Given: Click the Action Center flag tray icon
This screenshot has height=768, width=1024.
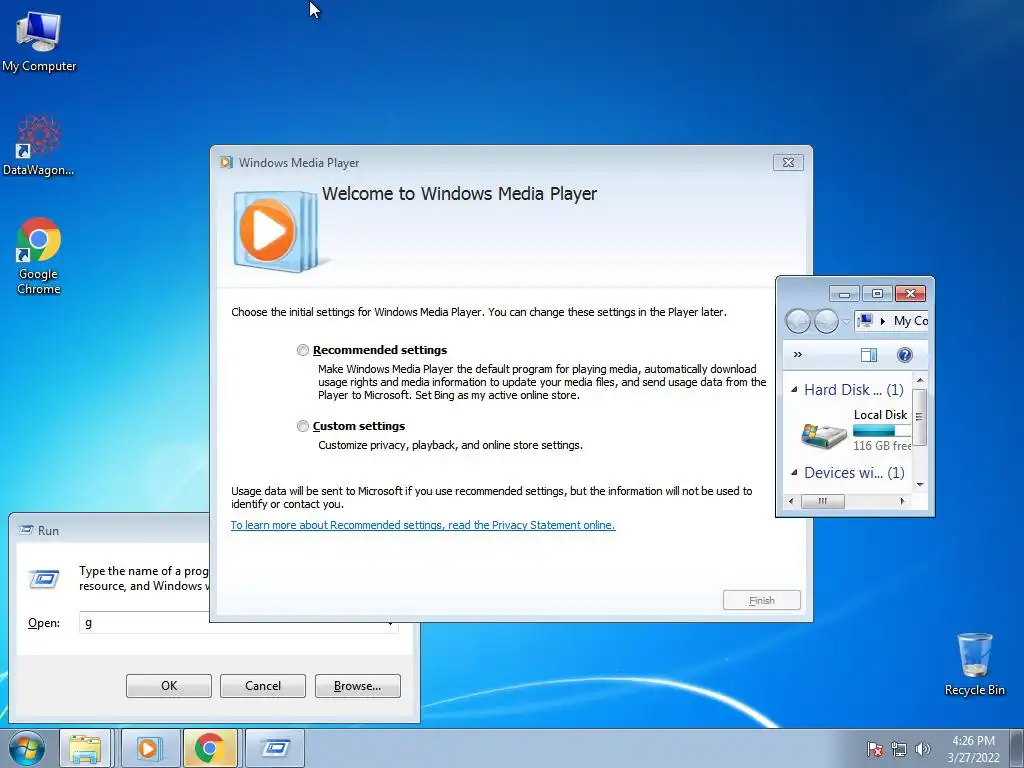Looking at the screenshot, I should pyautogui.click(x=875, y=749).
